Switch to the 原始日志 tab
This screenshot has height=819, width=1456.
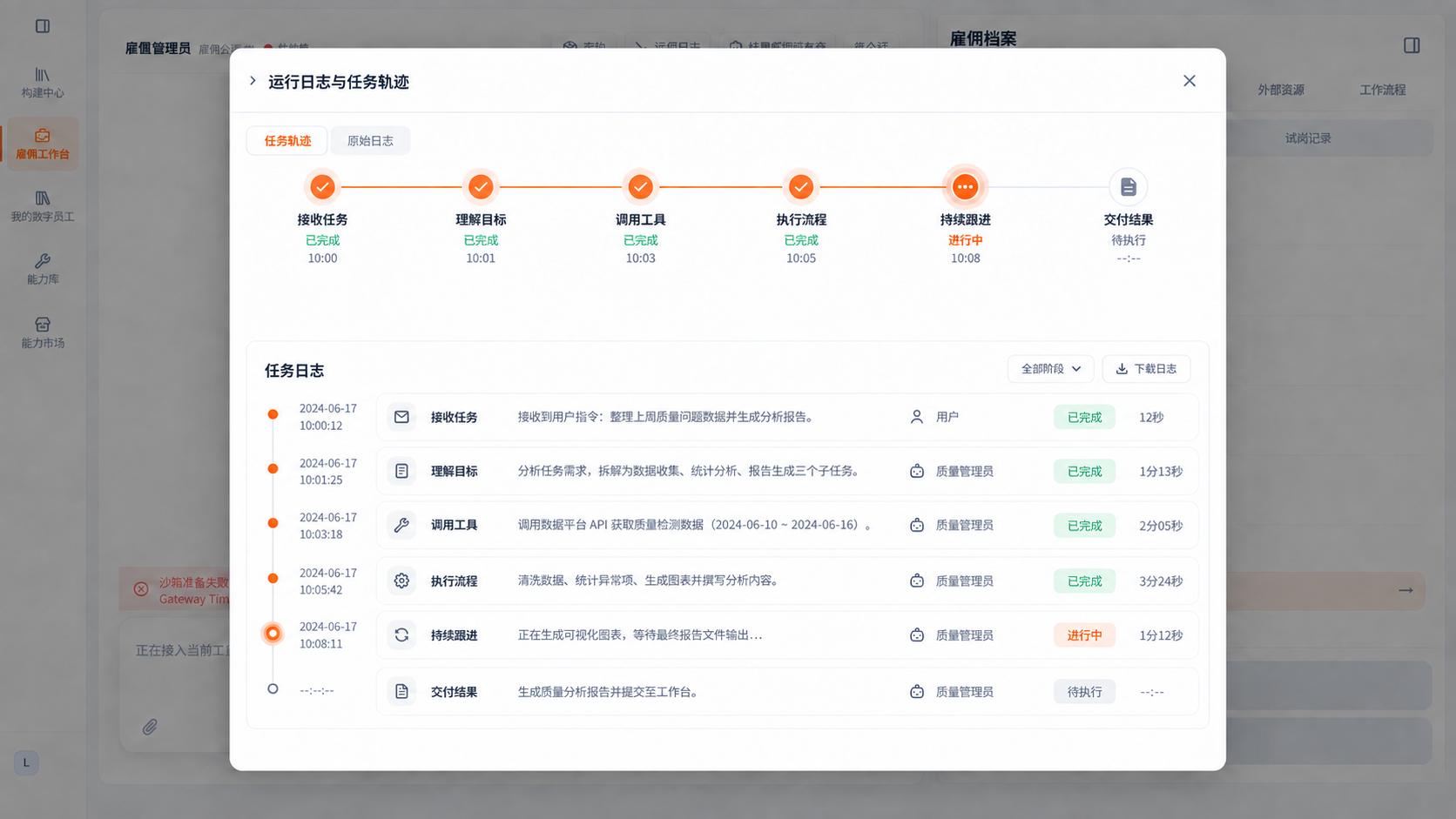tap(370, 141)
